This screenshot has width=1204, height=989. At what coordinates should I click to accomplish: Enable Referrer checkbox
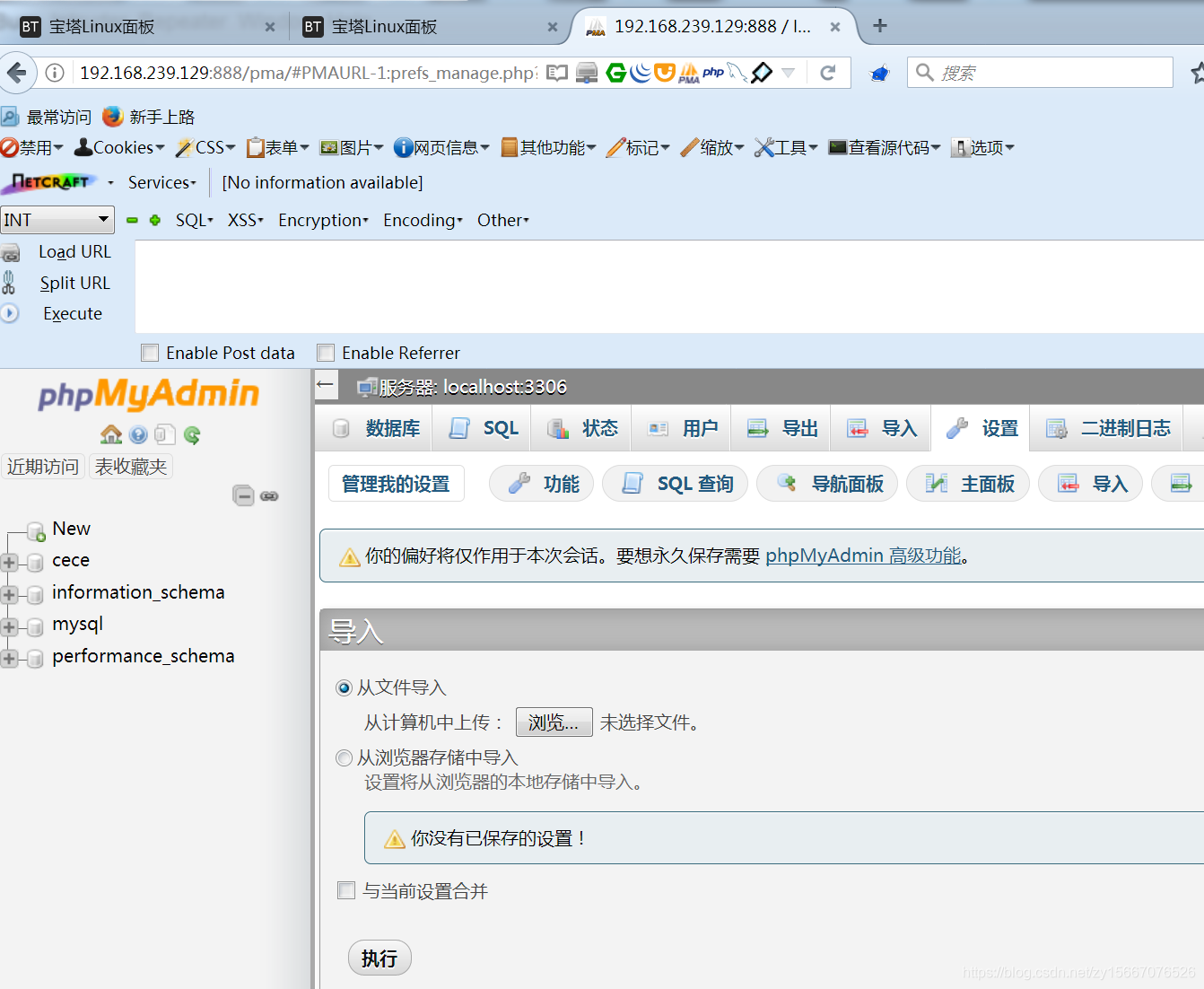[326, 353]
